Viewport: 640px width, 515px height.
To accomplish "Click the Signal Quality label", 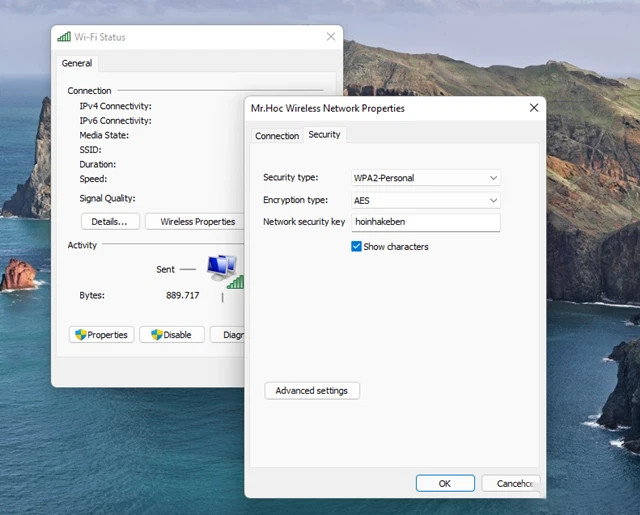I will coord(107,198).
